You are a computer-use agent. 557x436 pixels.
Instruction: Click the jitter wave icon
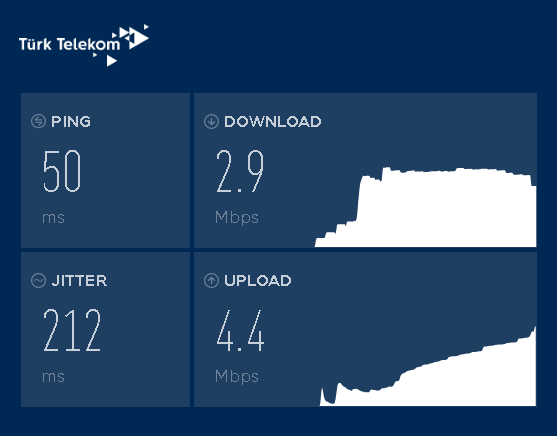[x=38, y=280]
